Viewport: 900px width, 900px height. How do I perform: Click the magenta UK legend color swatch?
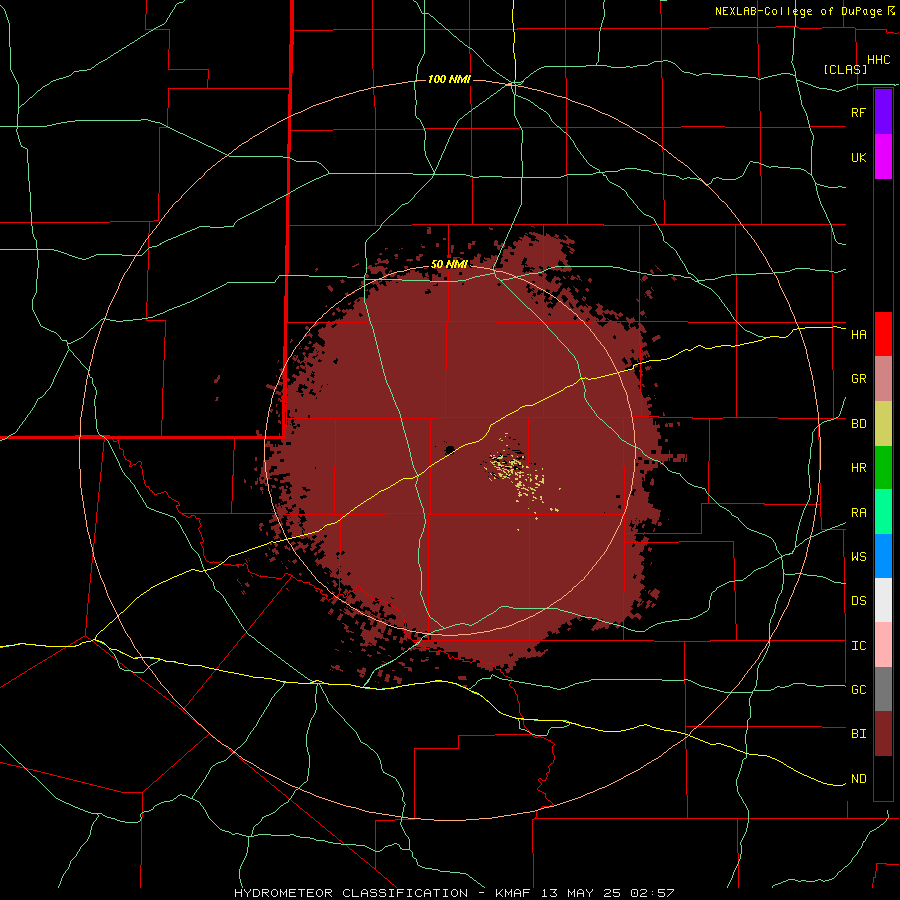tap(883, 157)
